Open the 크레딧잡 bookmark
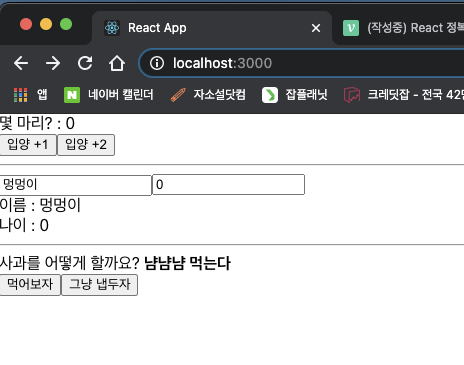This screenshot has width=464, height=365. pyautogui.click(x=404, y=95)
